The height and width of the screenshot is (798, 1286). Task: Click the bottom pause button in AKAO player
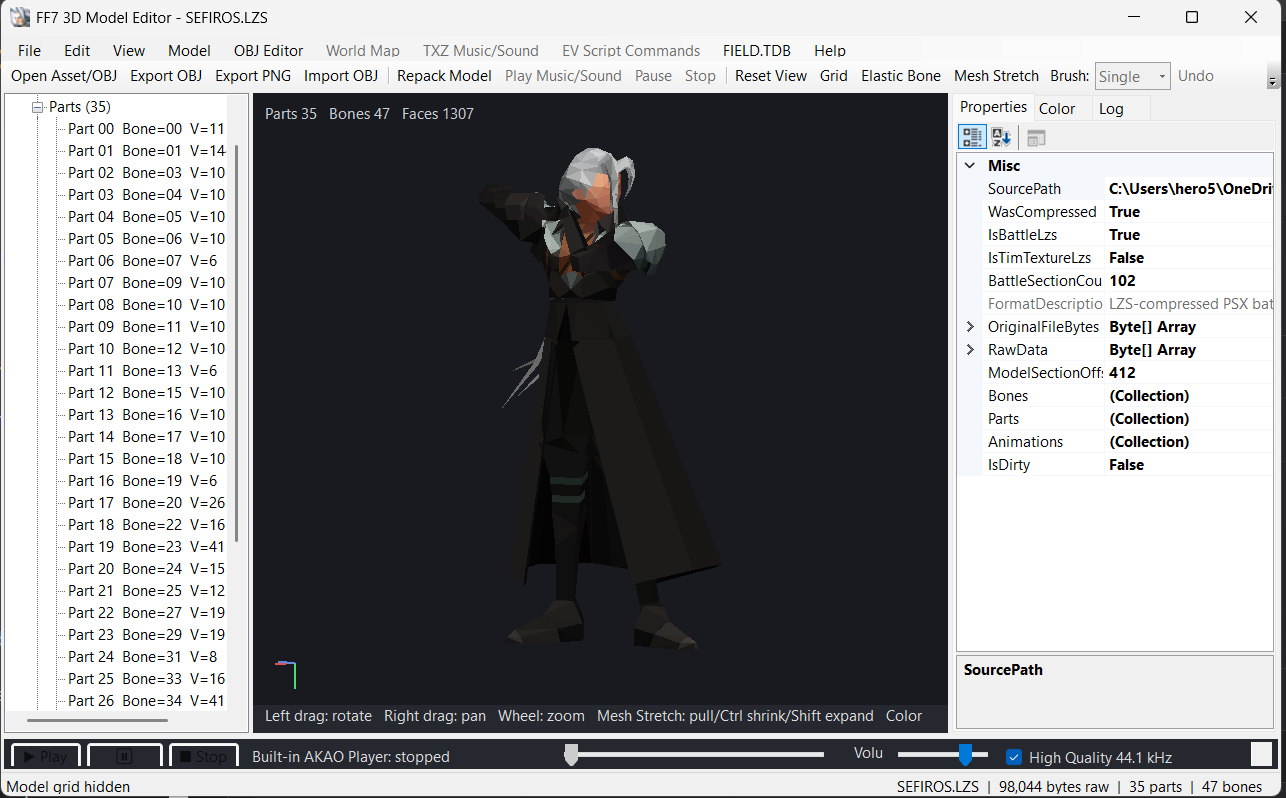tap(124, 757)
